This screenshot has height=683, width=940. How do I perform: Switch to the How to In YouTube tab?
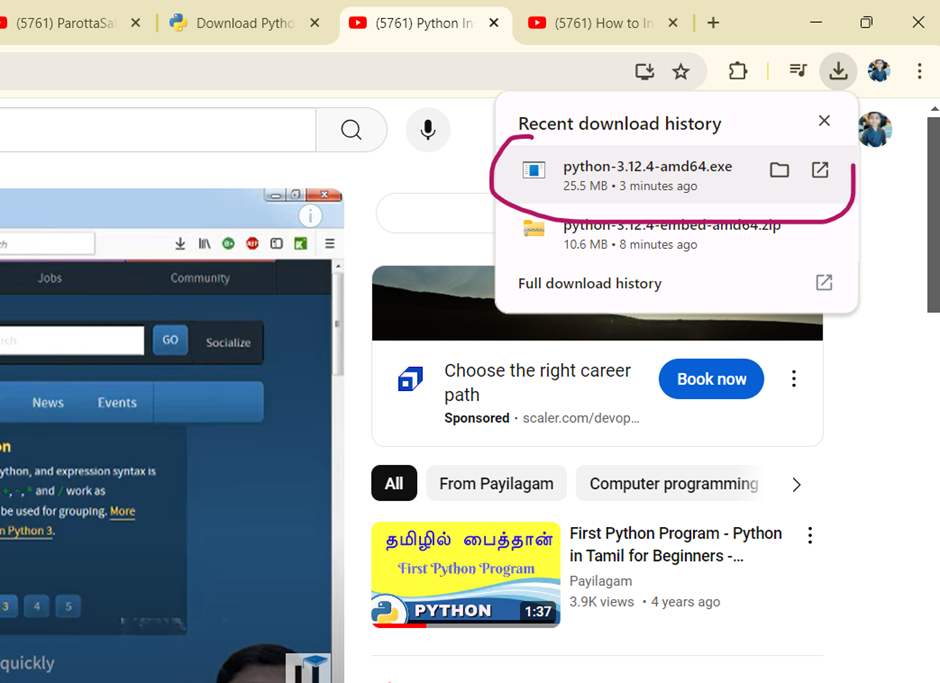coord(604,23)
